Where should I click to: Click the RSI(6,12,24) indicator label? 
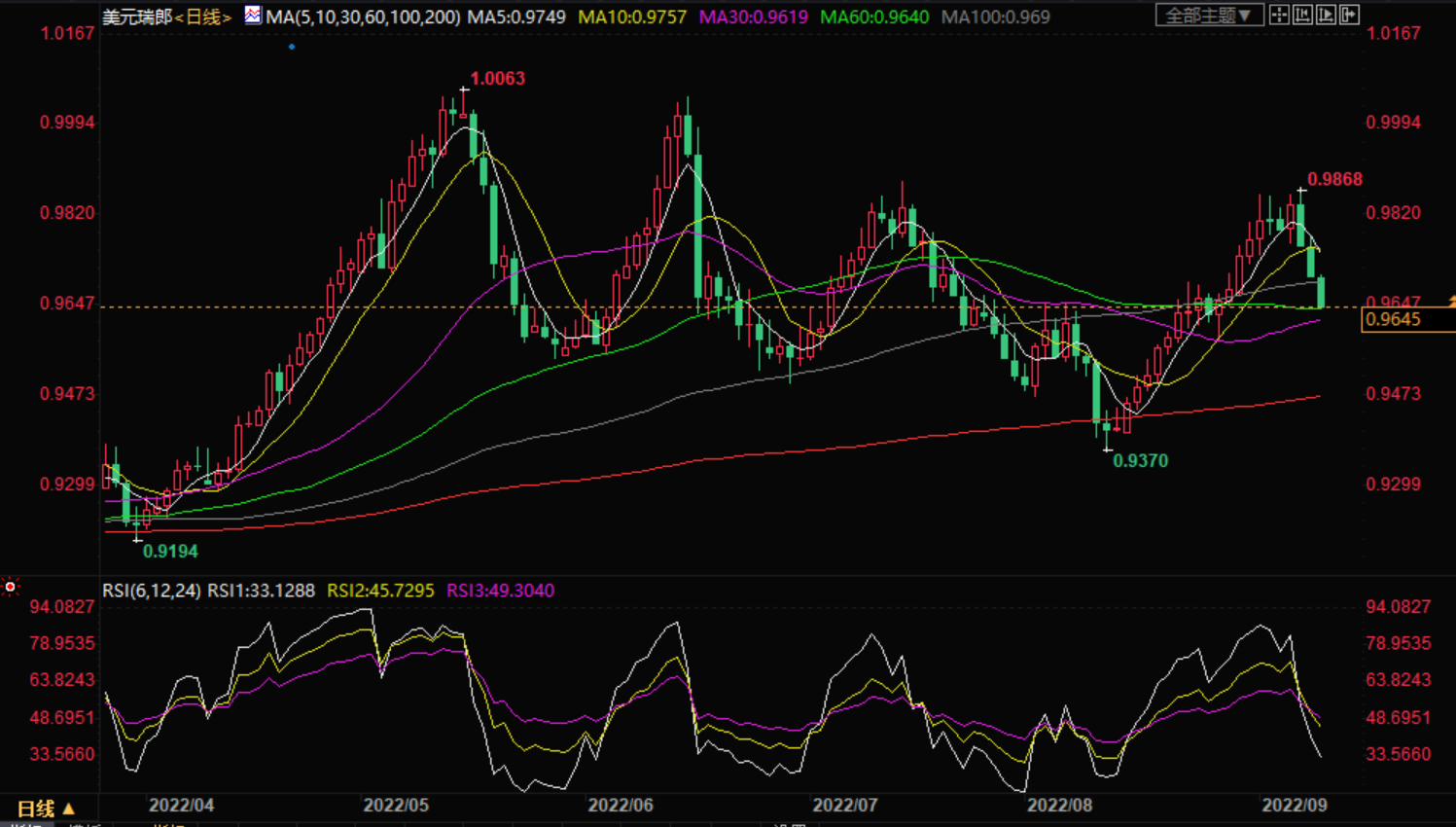tap(151, 591)
